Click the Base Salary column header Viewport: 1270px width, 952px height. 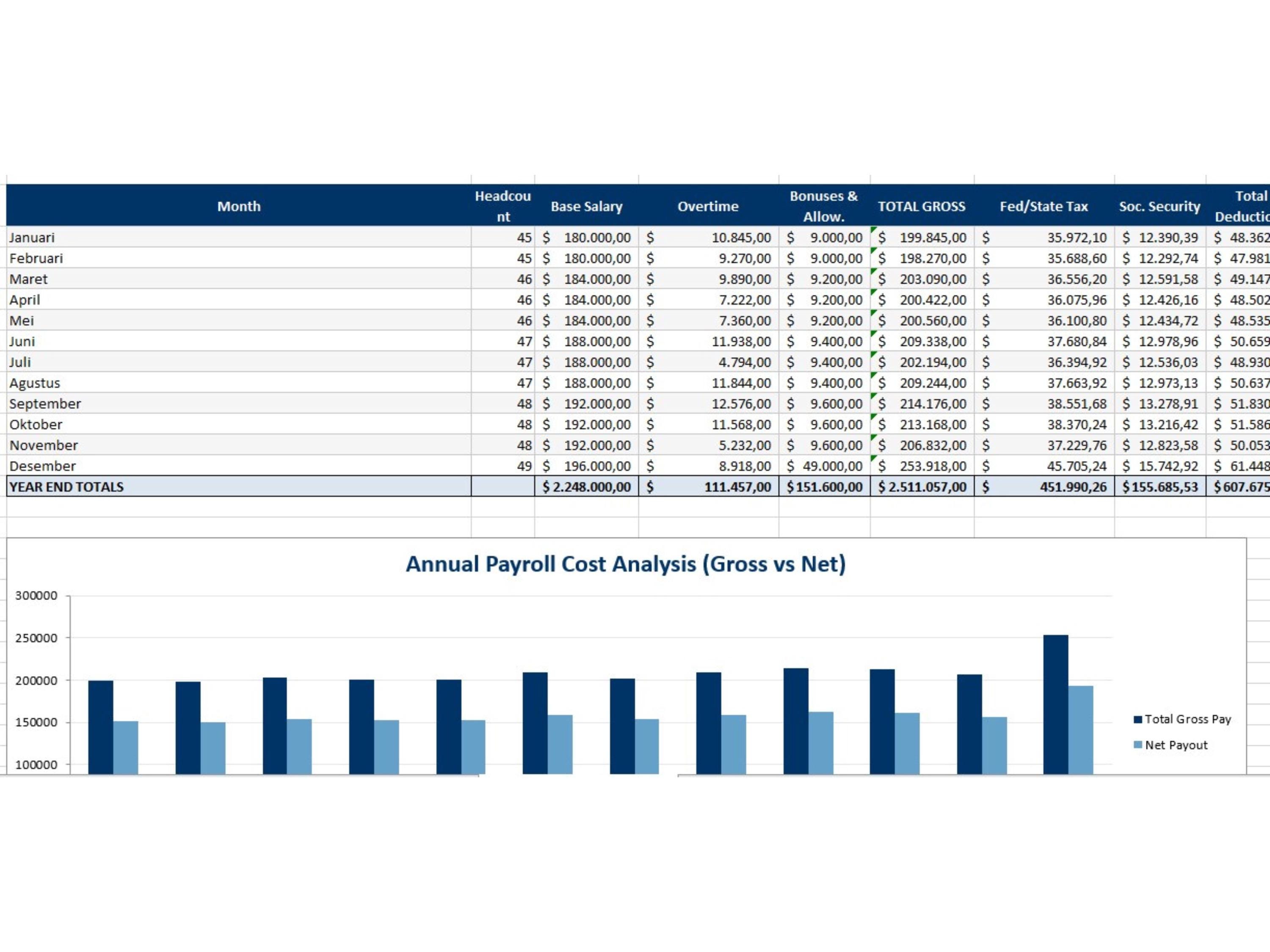pyautogui.click(x=586, y=206)
